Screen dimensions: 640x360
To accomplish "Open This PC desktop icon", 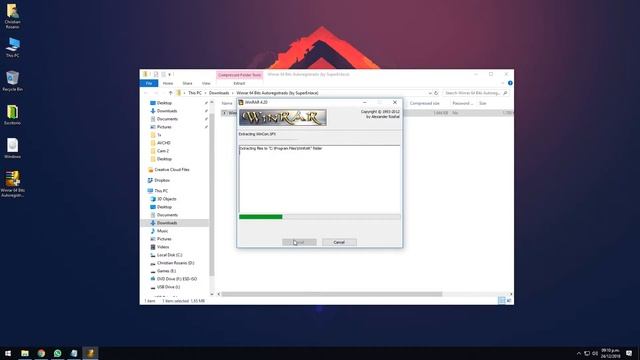I will (13, 47).
